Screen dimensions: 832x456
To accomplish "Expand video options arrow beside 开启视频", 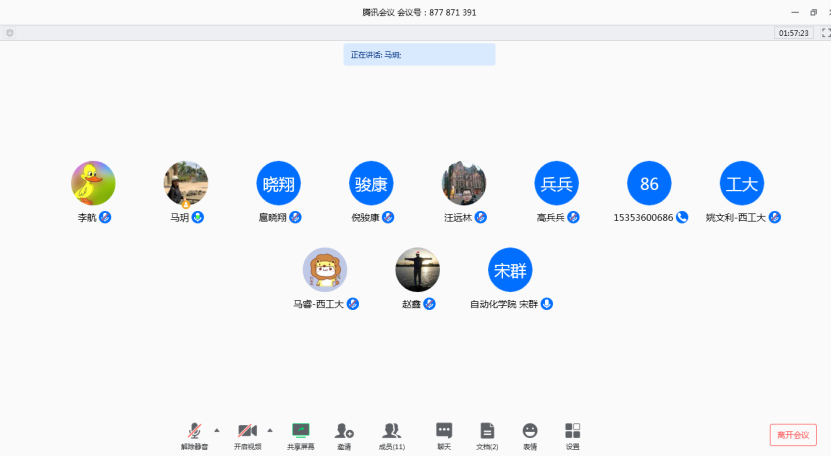I will [269, 429].
